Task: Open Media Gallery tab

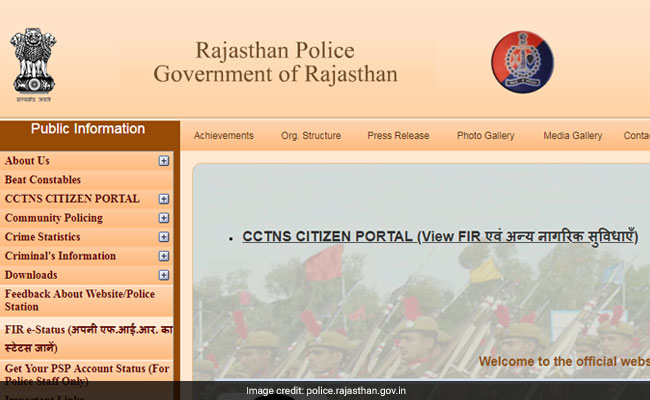Action: coord(573,136)
